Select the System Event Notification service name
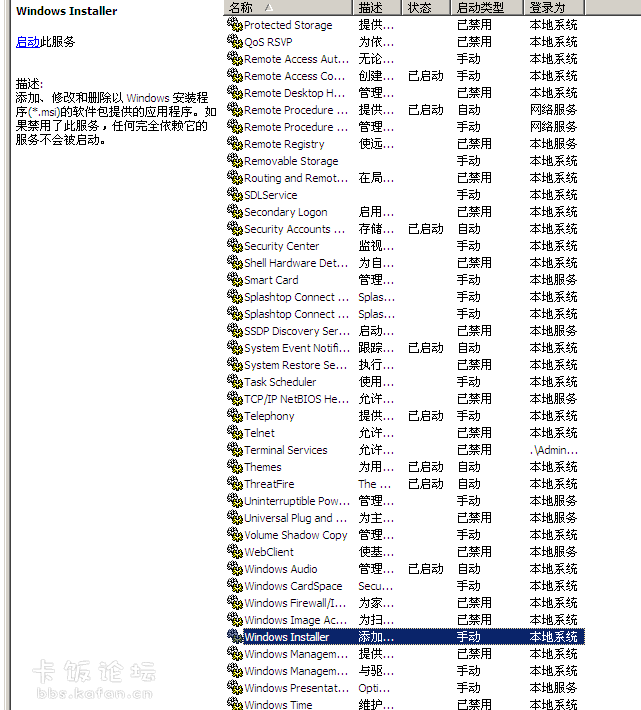 pyautogui.click(x=297, y=348)
